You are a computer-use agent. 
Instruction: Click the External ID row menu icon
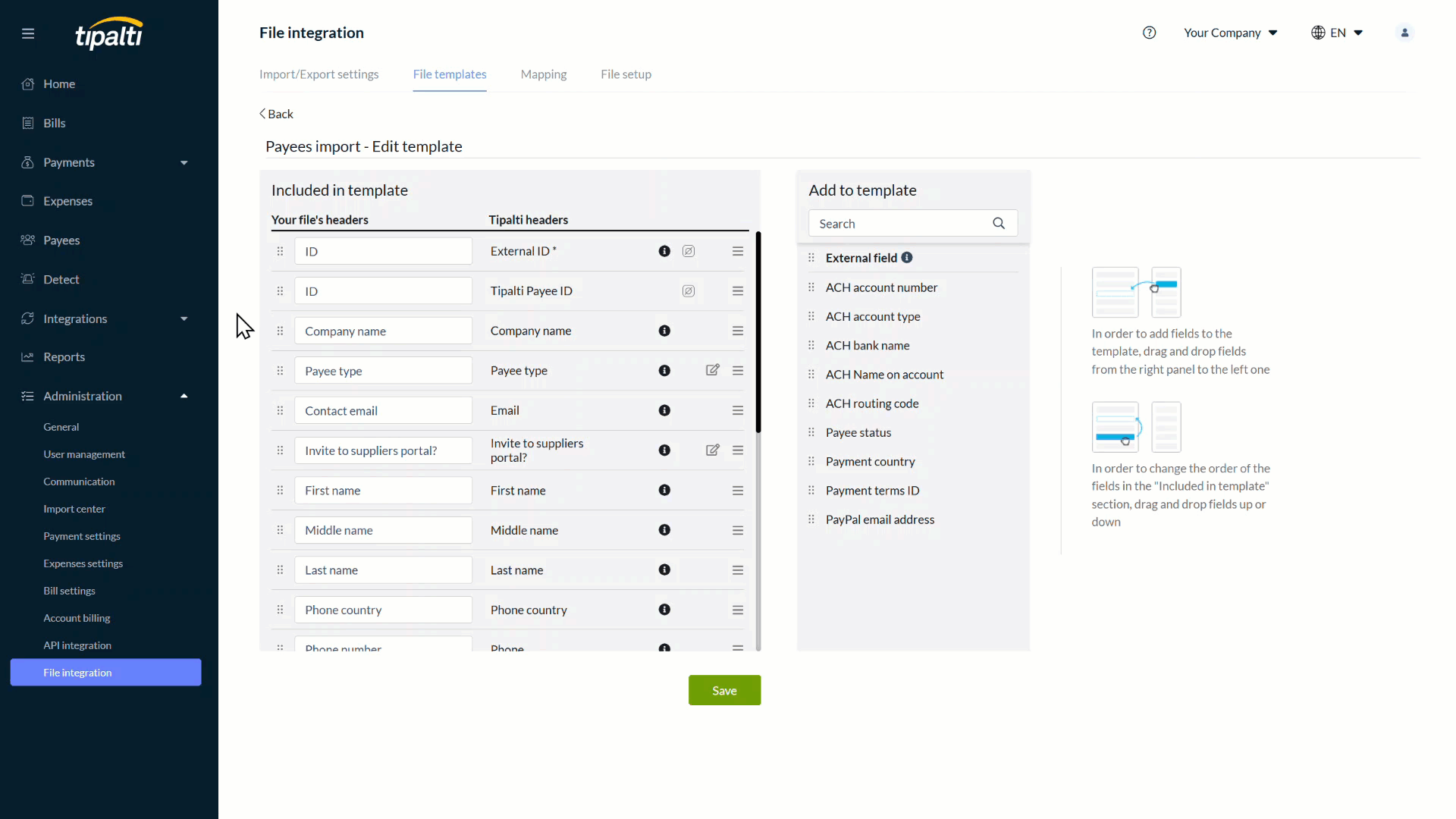(738, 251)
